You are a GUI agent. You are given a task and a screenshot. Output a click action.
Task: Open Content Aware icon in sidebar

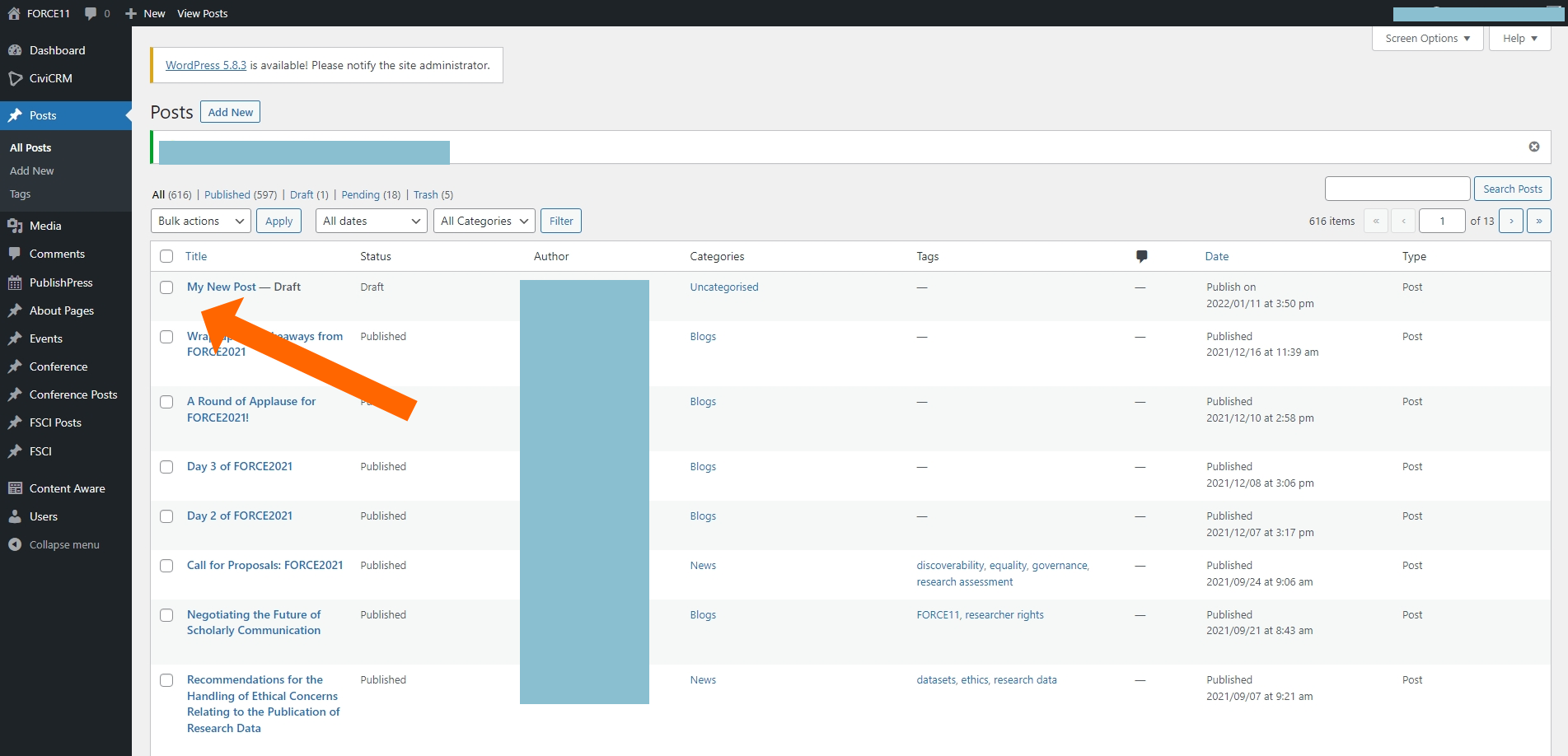15,488
